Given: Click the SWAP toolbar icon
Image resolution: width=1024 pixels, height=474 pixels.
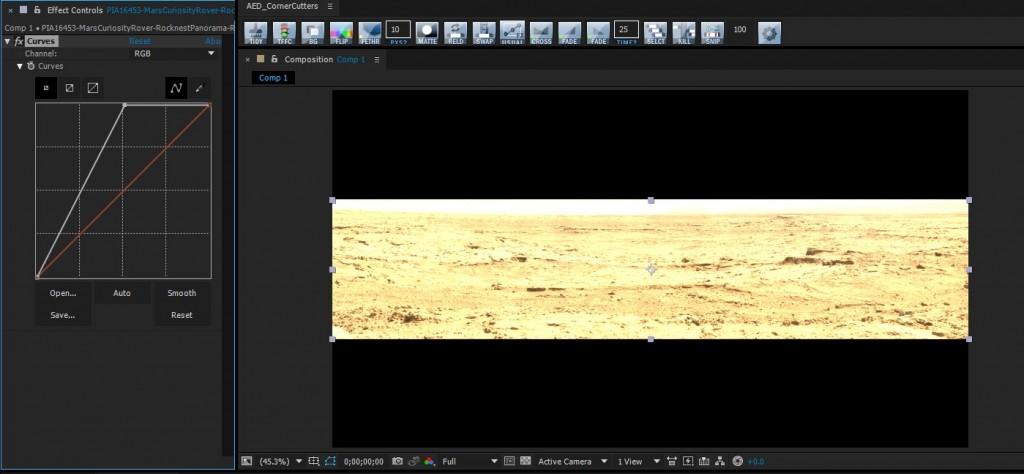Looking at the screenshot, I should point(484,32).
